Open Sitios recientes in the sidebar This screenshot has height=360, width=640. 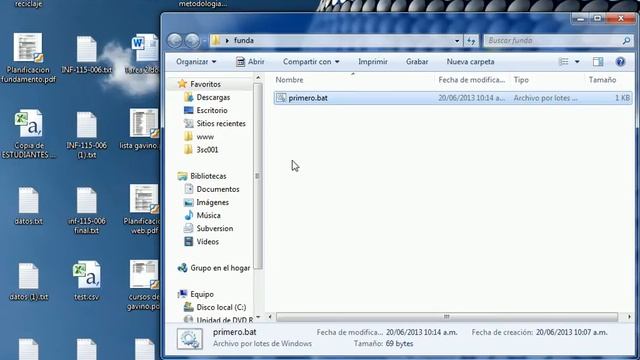coord(220,123)
